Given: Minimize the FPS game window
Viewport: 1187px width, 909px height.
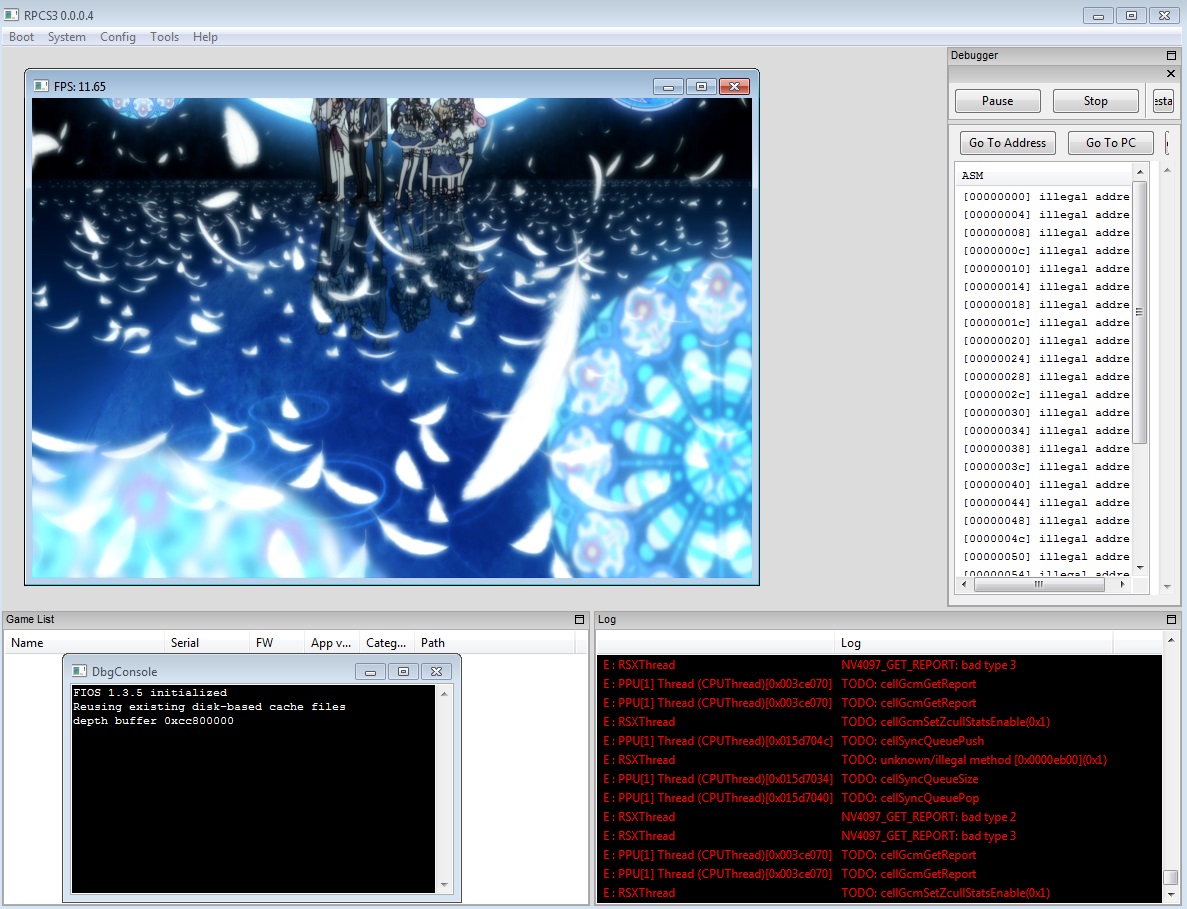Looking at the screenshot, I should (x=668, y=87).
